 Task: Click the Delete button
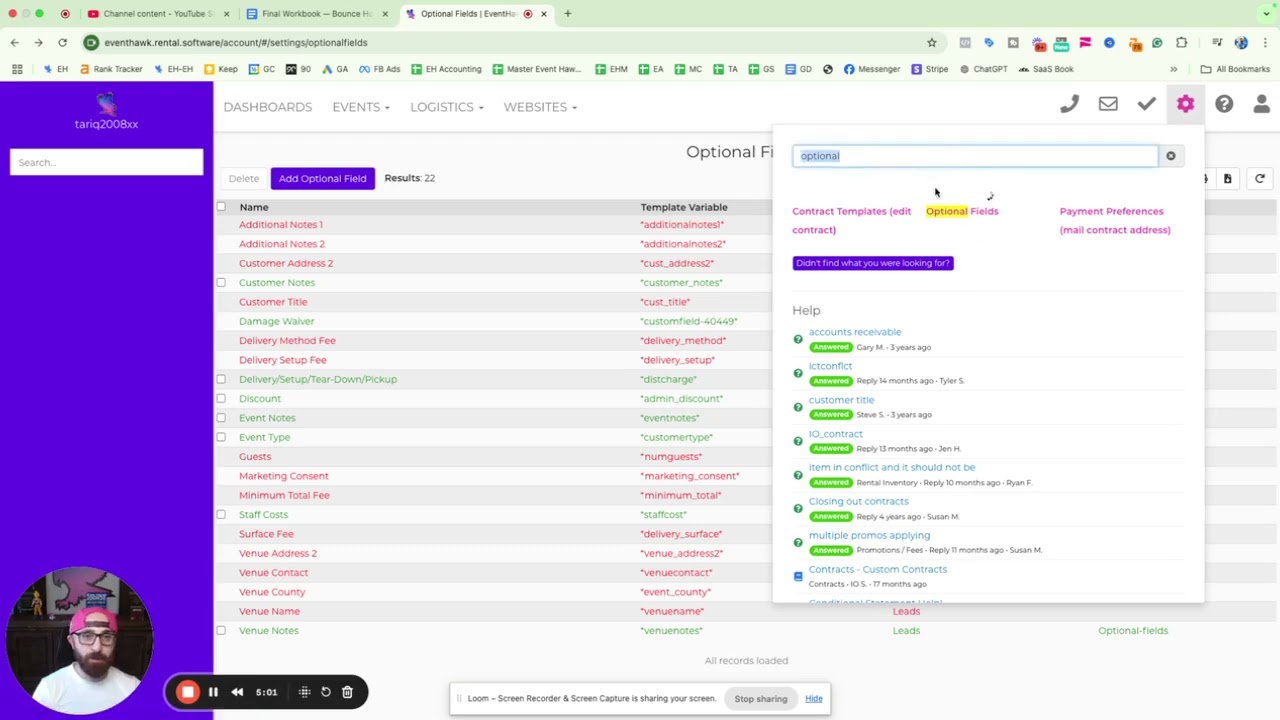click(243, 178)
